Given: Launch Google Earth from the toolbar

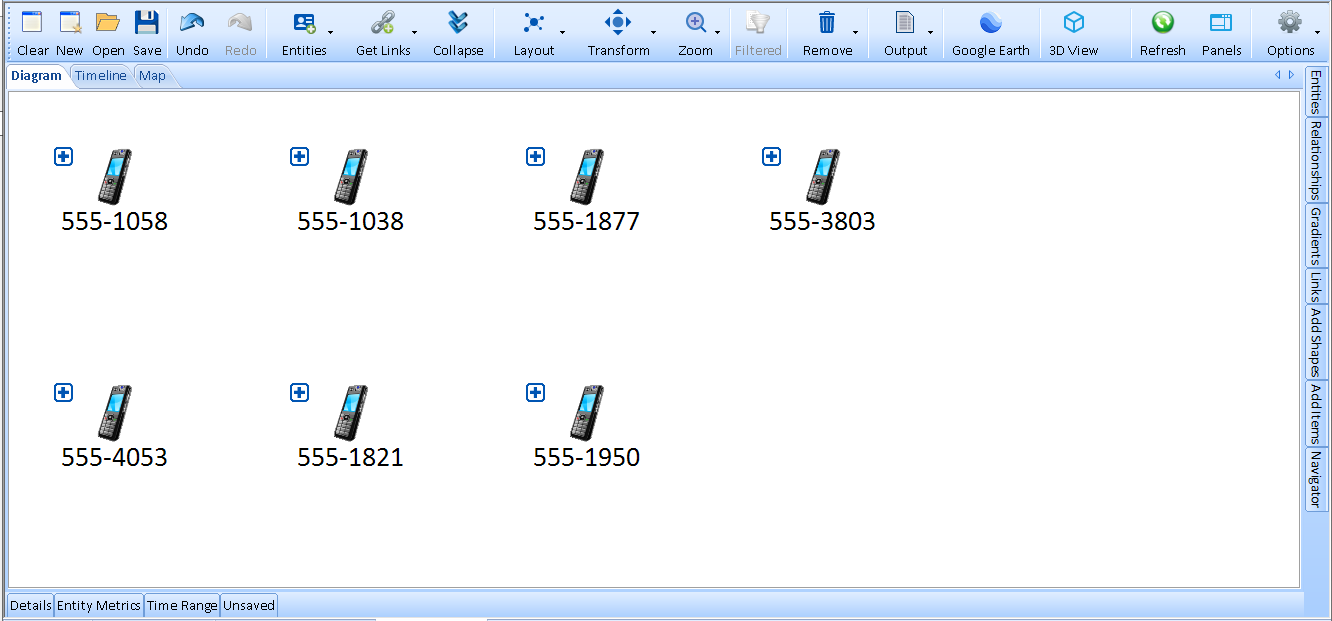Looking at the screenshot, I should tap(990, 23).
